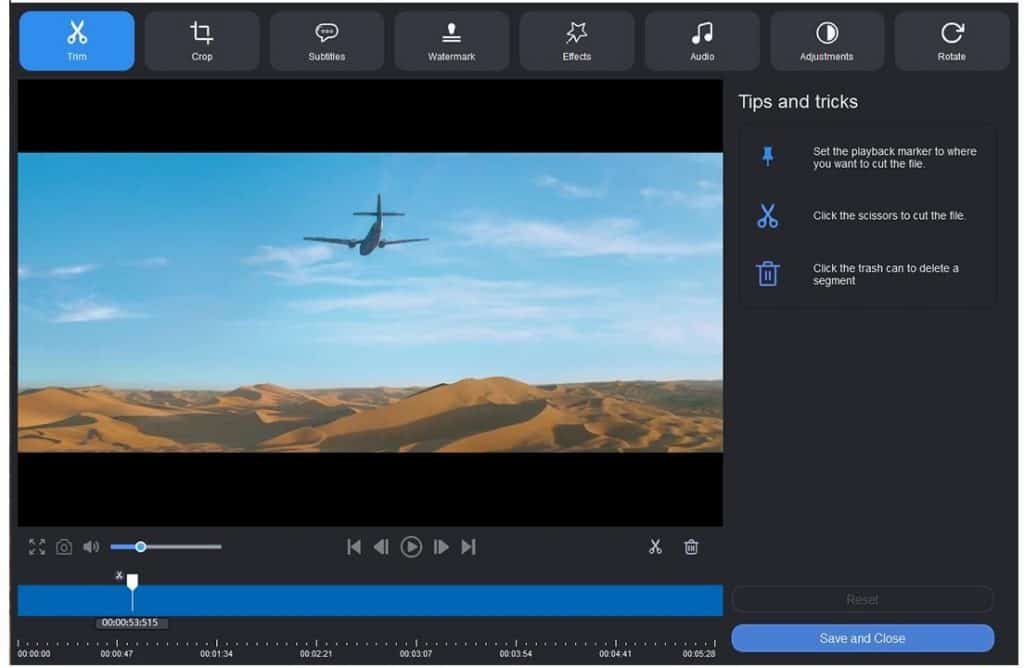
Task: Open the Crop tab
Action: pos(202,41)
